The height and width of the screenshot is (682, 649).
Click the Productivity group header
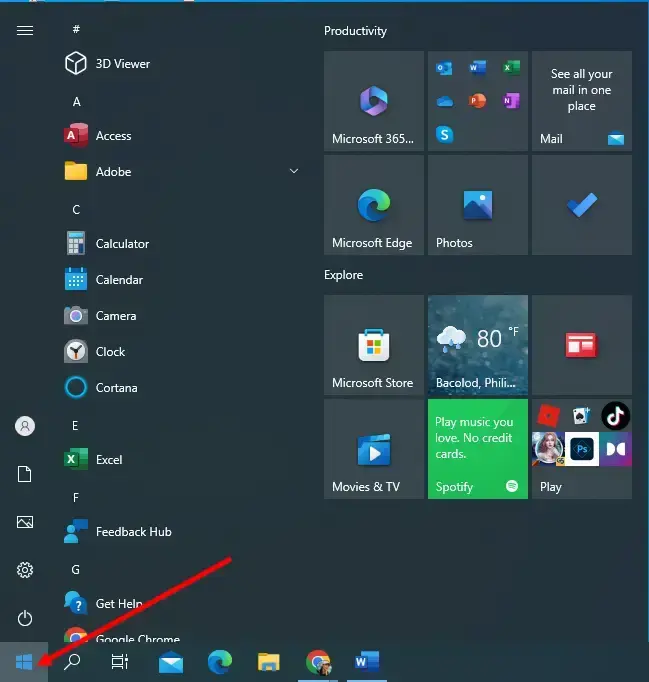[x=355, y=31]
